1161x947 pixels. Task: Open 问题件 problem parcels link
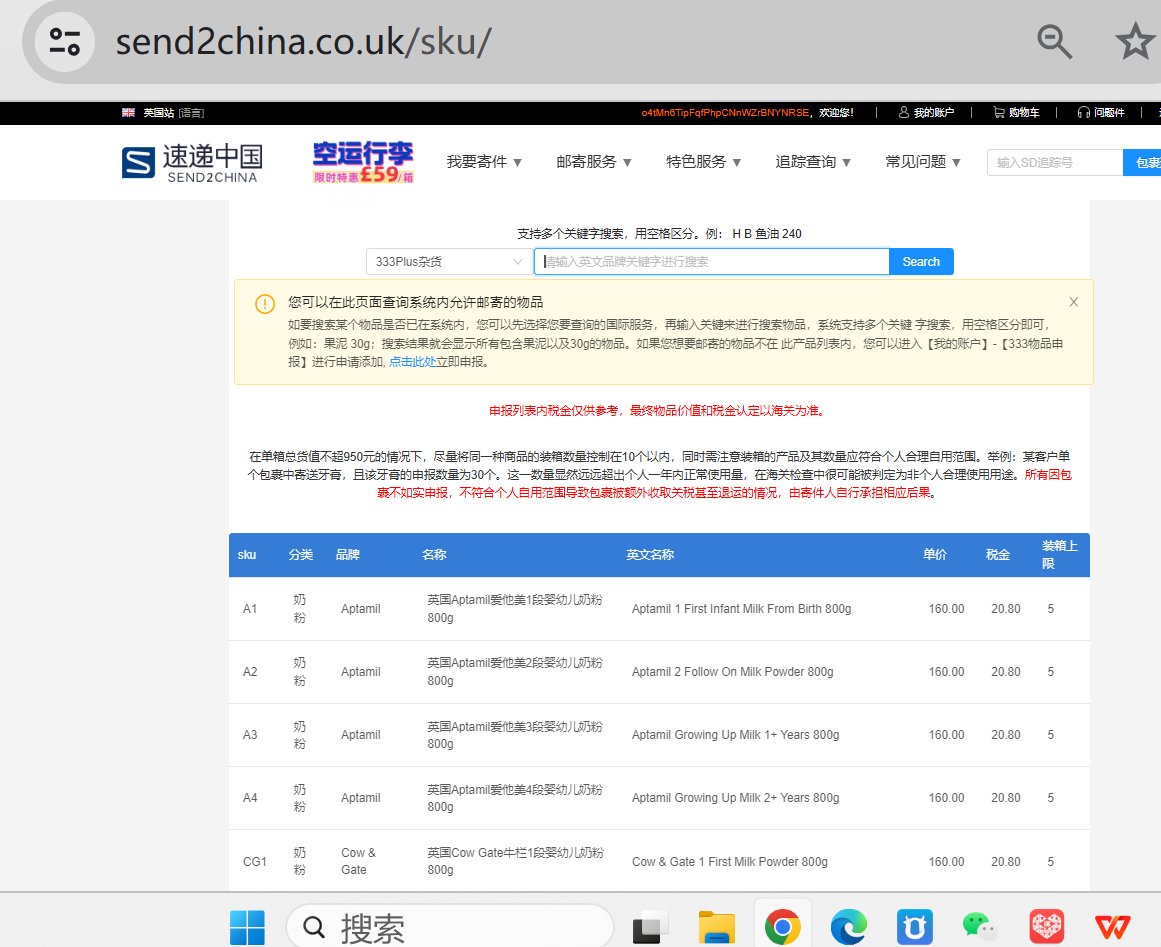coord(1101,113)
